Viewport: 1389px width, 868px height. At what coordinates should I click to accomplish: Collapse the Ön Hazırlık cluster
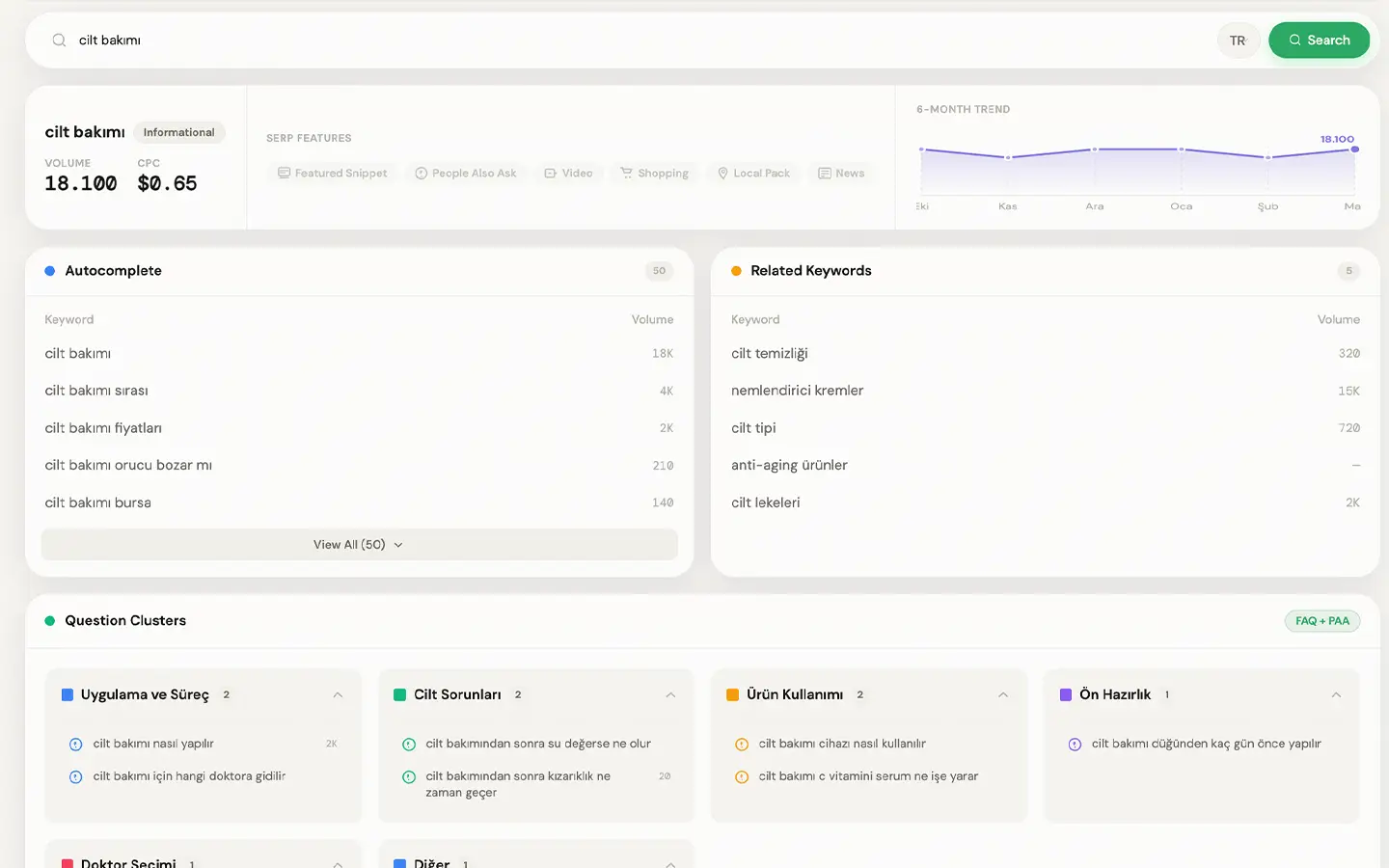(1336, 695)
